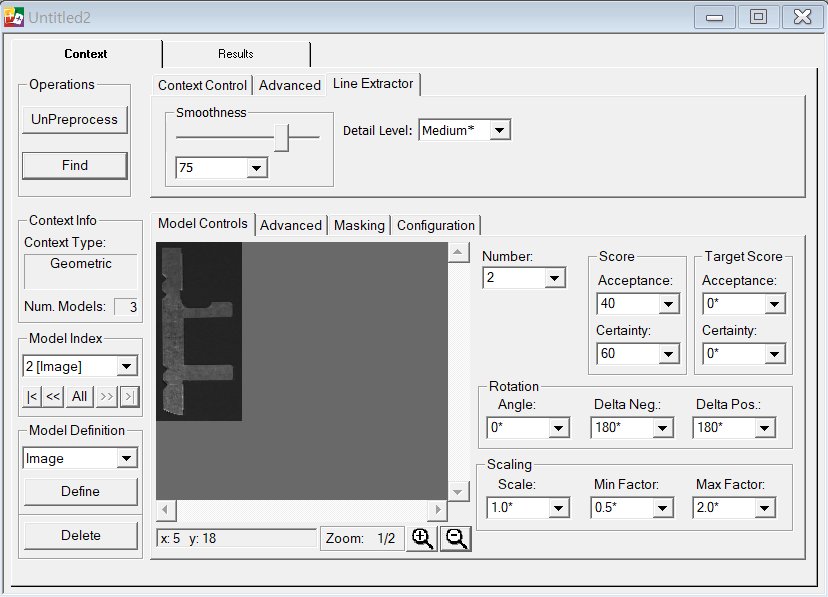Image resolution: width=828 pixels, height=597 pixels.
Task: Open the Advanced tab beside Model Controls
Action: pos(291,225)
